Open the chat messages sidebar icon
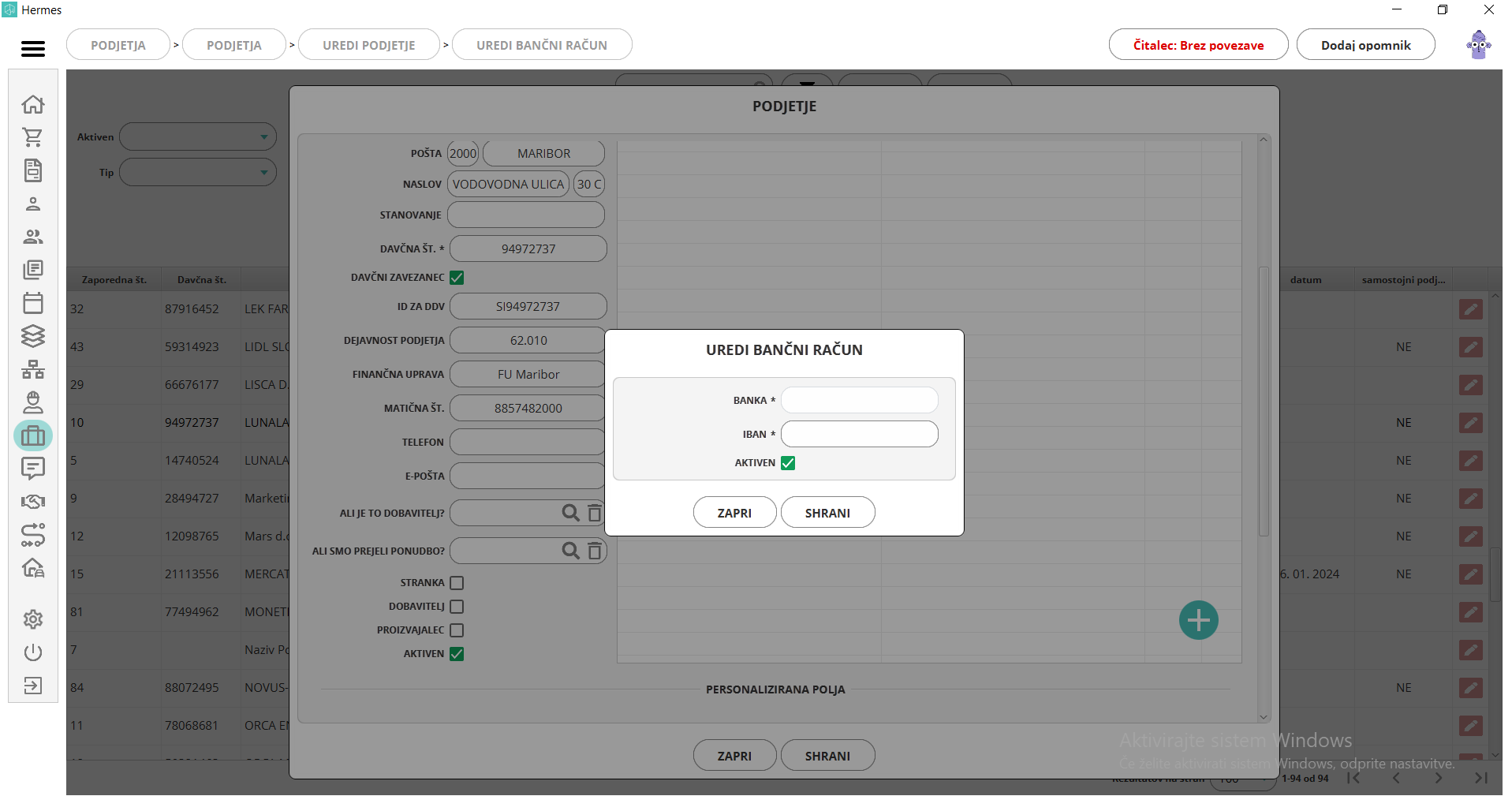Image resolution: width=1512 pixels, height=811 pixels. coord(33,469)
